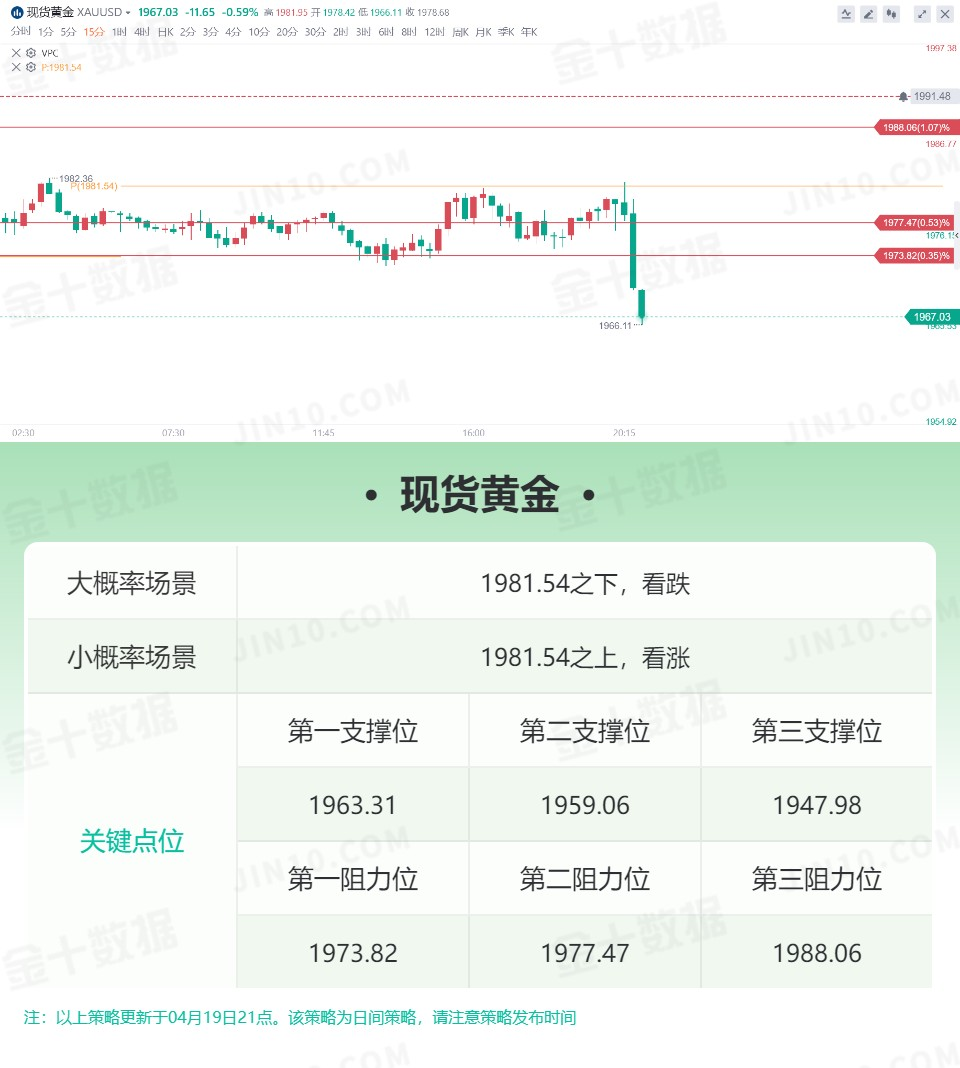Open VPC indicator settings gear
Image resolution: width=960 pixels, height=1068 pixels.
point(31,52)
